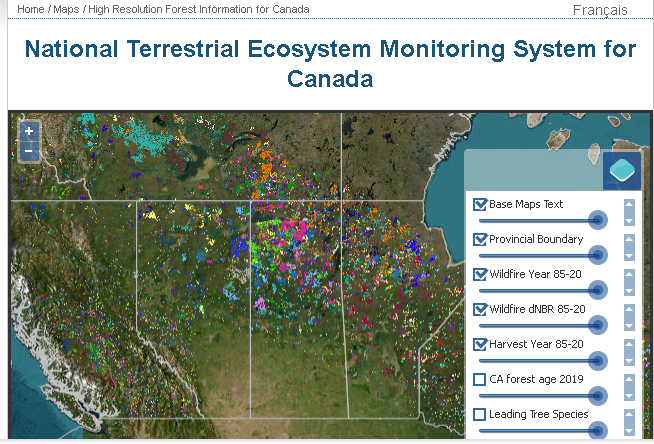The height and width of the screenshot is (444, 654).
Task: Open the Home breadcrumb link
Action: click(x=30, y=9)
